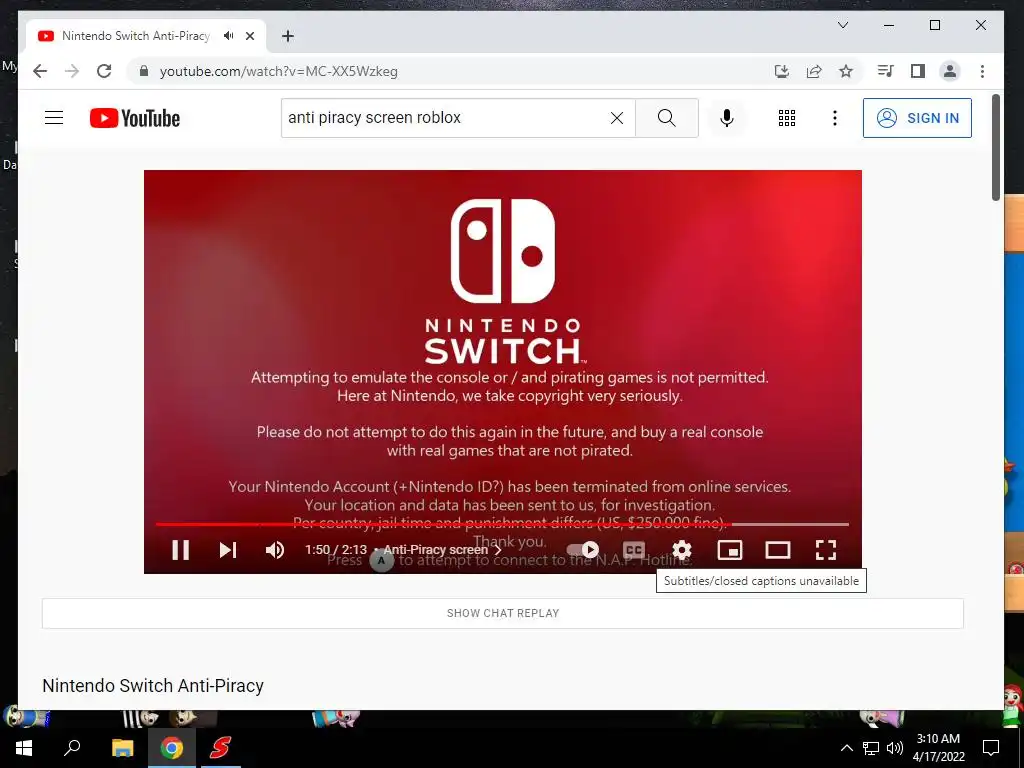1024x768 pixels.
Task: Search with your voice microphone
Action: (727, 118)
